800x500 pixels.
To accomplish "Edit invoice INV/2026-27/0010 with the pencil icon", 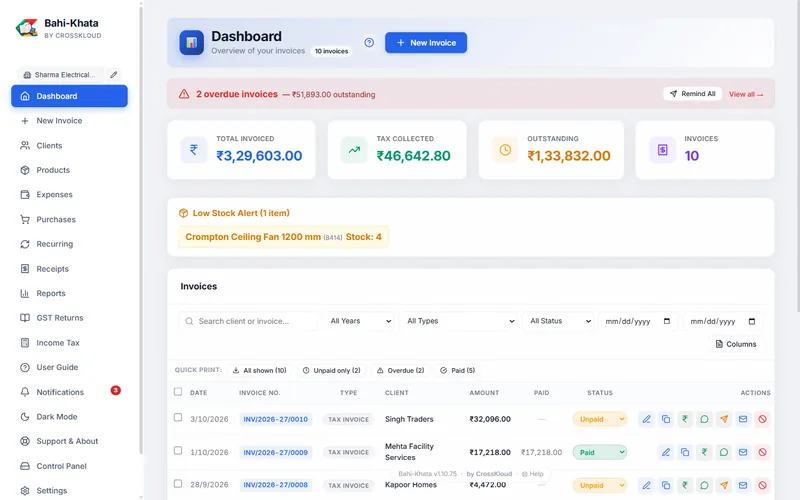I will (646, 419).
